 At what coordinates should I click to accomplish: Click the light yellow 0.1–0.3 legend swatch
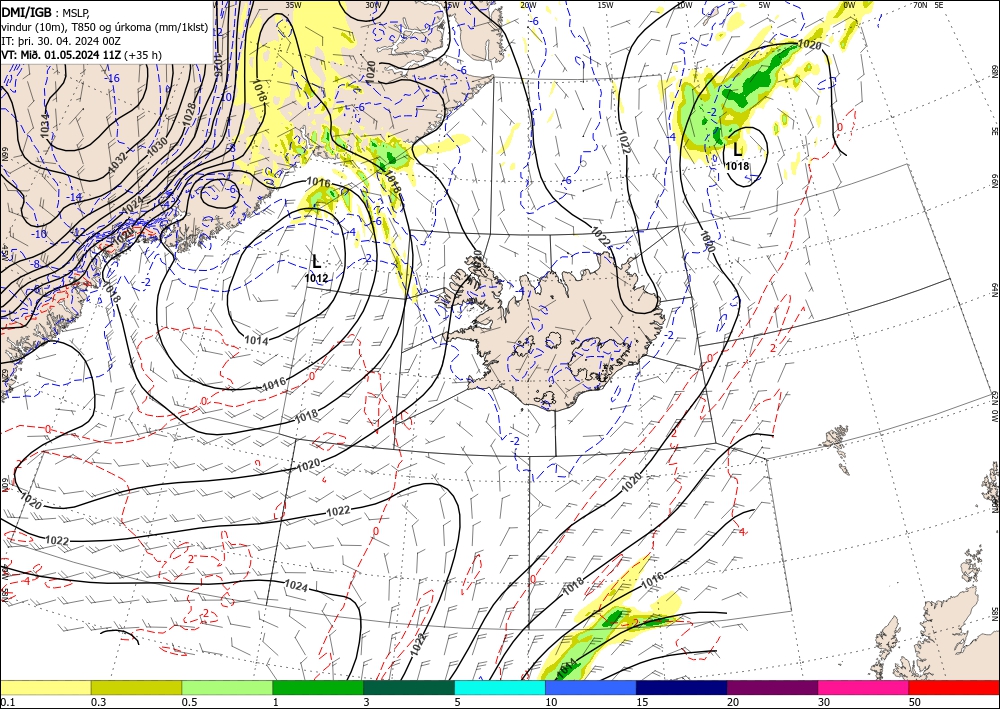click(x=45, y=687)
